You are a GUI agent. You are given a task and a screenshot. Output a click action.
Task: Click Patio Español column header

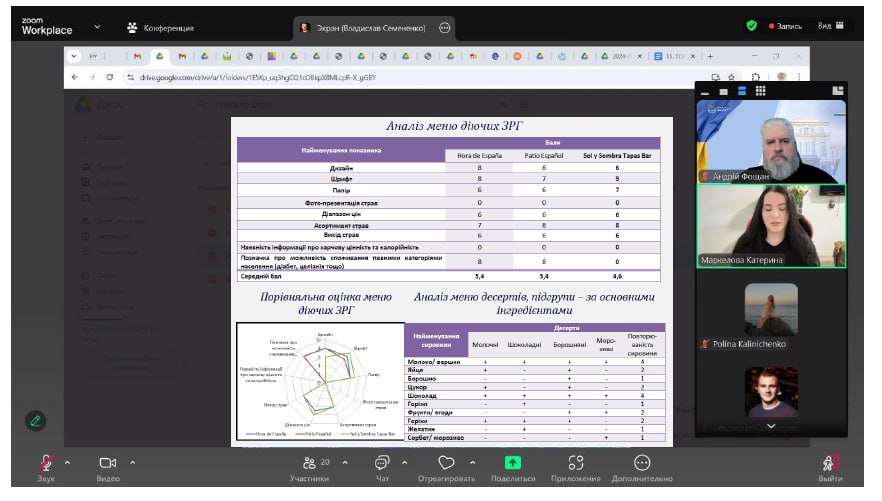[543, 155]
